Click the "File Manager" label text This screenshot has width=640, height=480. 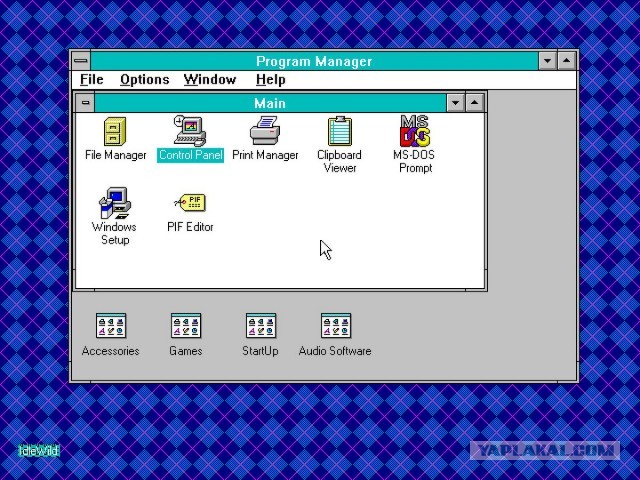pos(116,155)
